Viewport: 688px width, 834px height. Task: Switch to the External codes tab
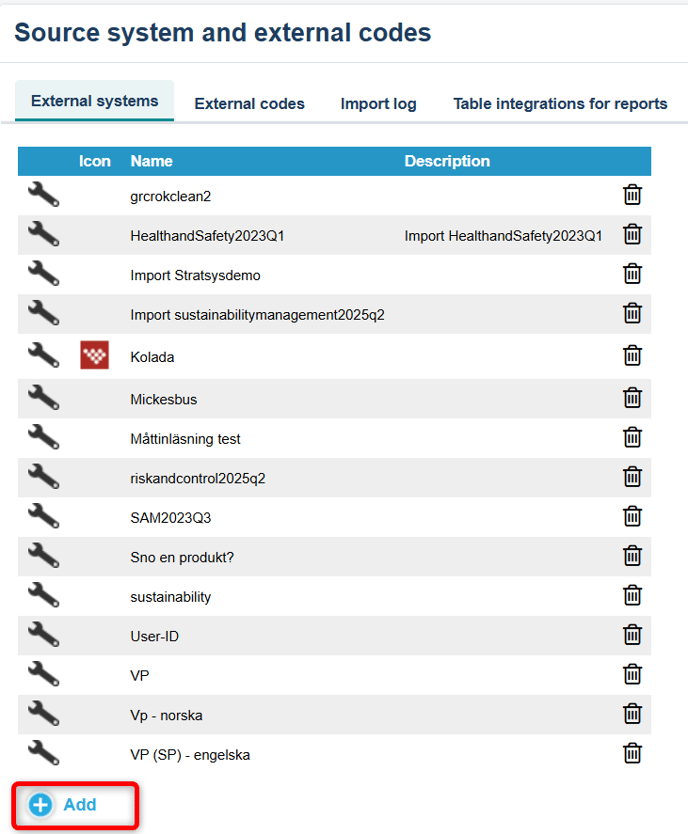[x=249, y=103]
